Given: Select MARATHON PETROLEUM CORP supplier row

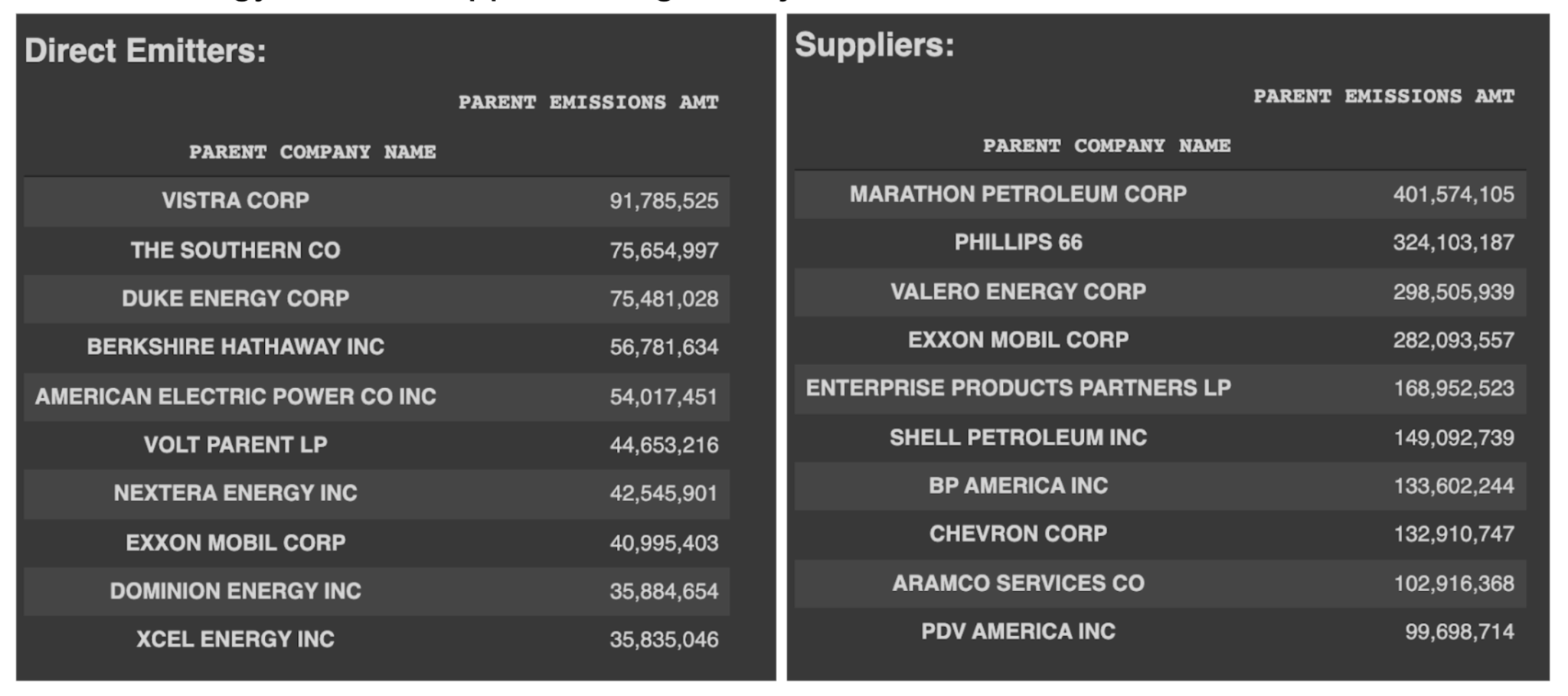Looking at the screenshot, I should click(1160, 194).
